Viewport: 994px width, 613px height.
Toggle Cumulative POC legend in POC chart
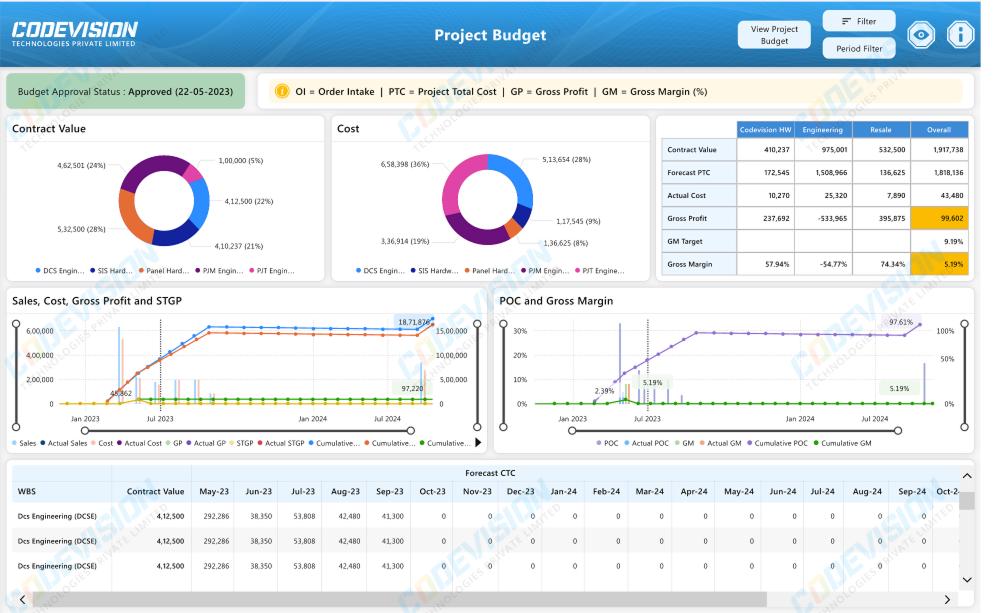(781, 443)
